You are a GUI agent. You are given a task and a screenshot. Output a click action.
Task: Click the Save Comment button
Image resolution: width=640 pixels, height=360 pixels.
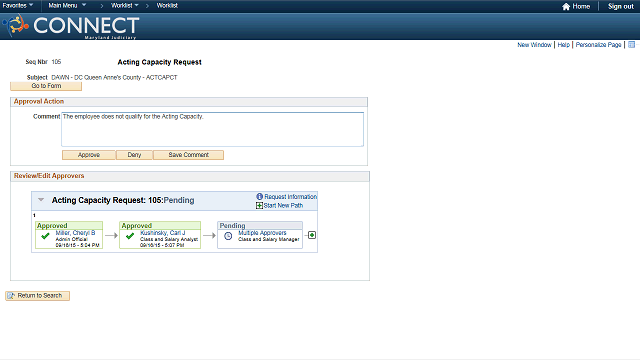189,155
